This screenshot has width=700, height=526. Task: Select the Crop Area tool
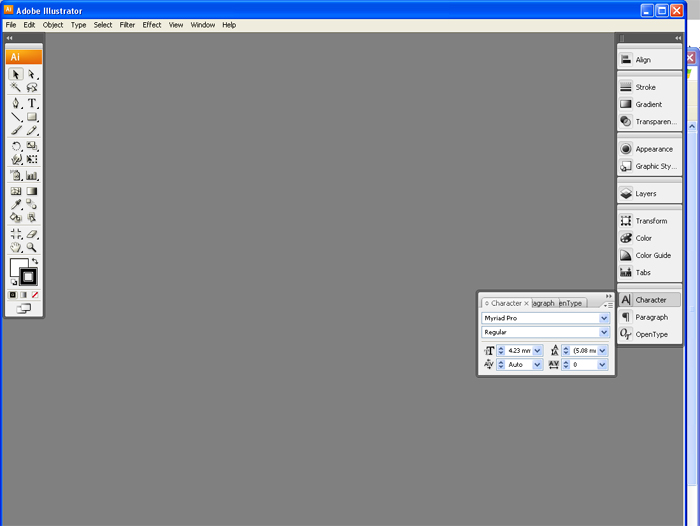click(16, 234)
